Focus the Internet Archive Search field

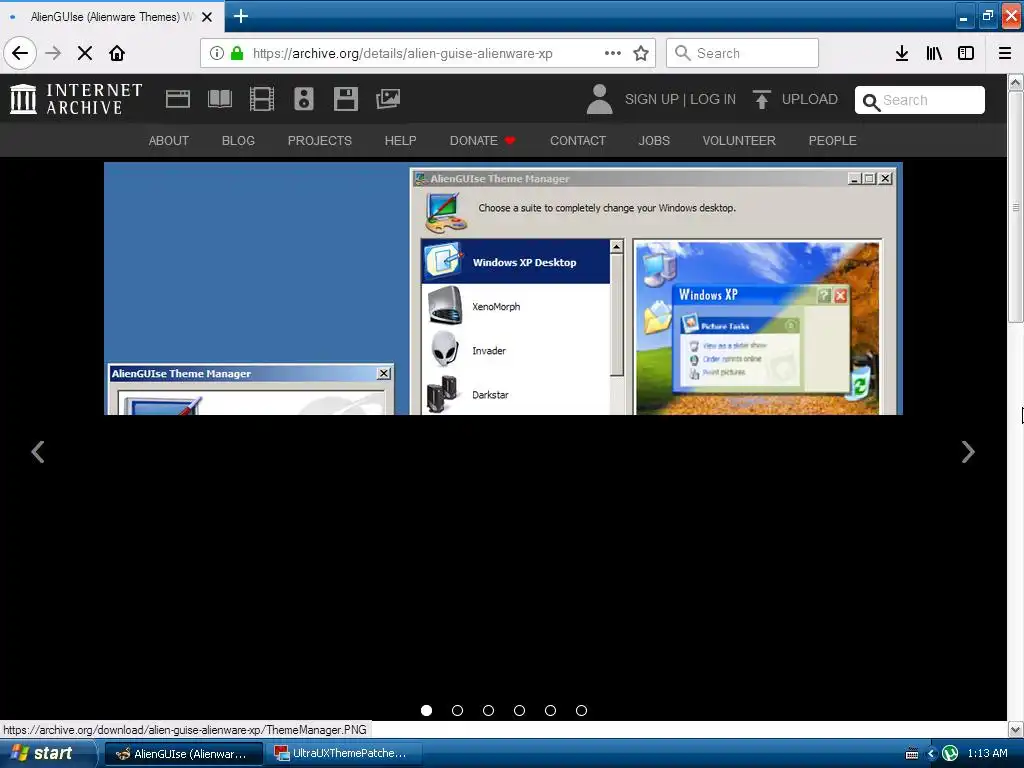[x=920, y=100]
